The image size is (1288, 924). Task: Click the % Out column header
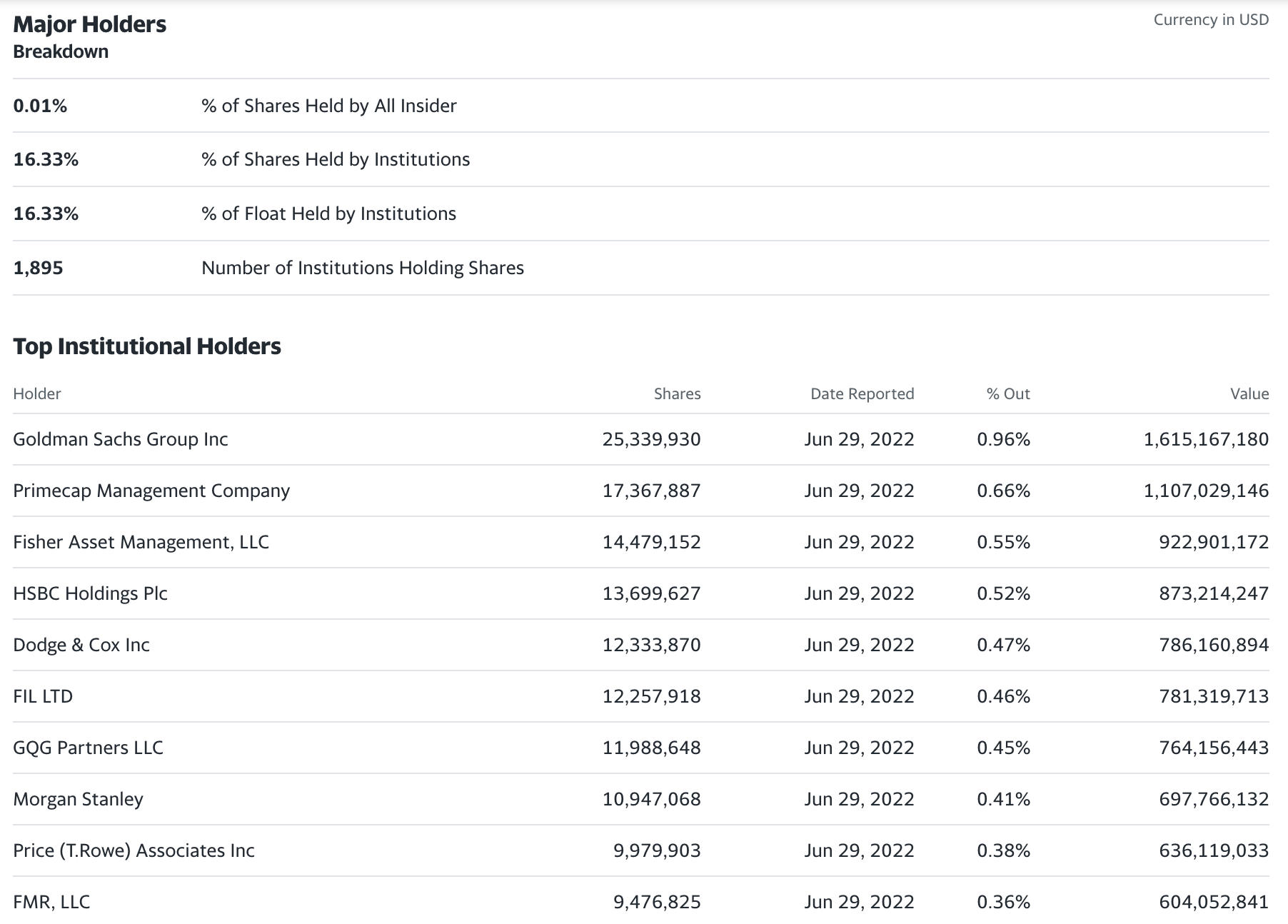1008,394
